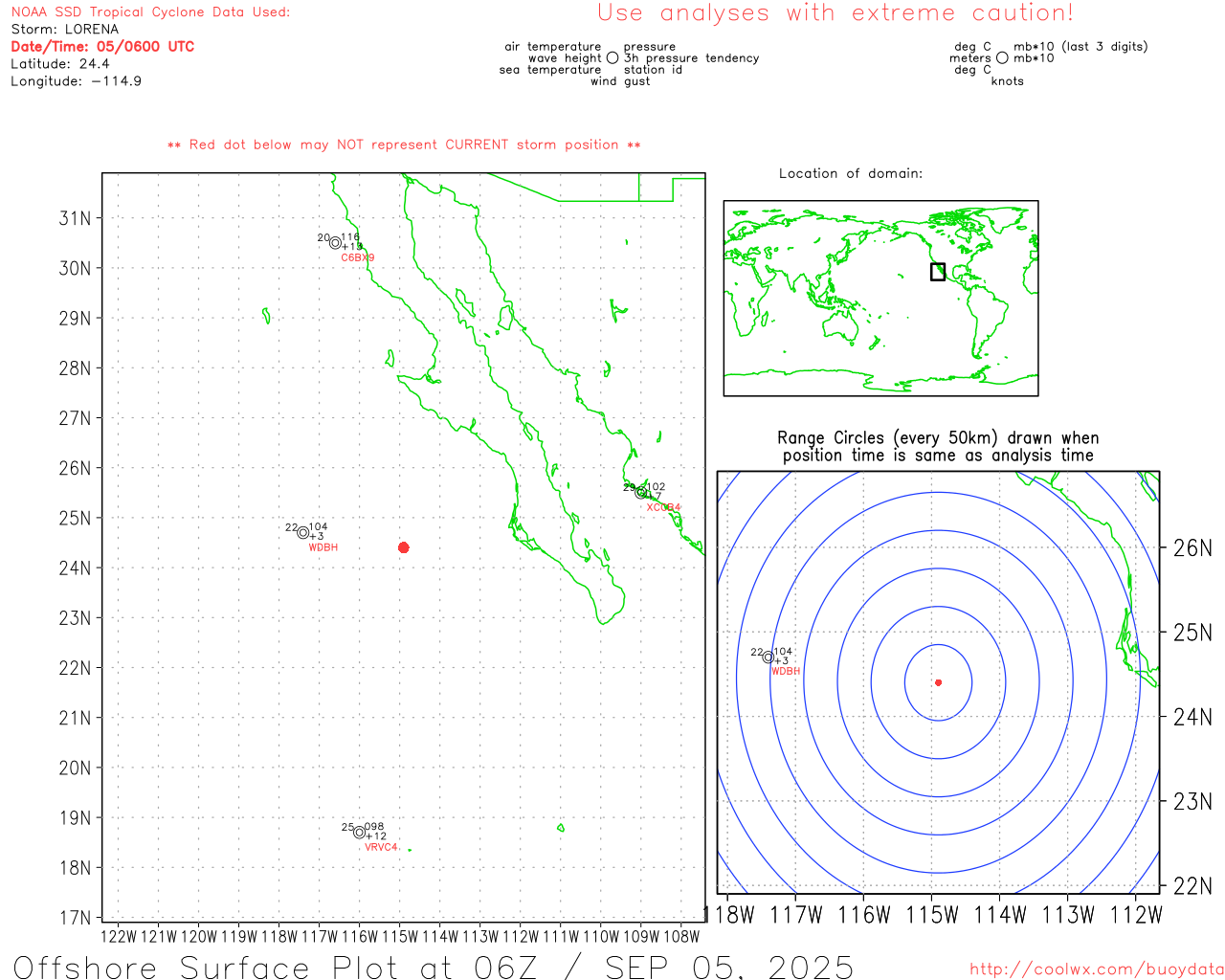This screenshot has height=980, width=1225.
Task: Click the Use analyses with extreme caution warning
Action: pyautogui.click(x=835, y=13)
